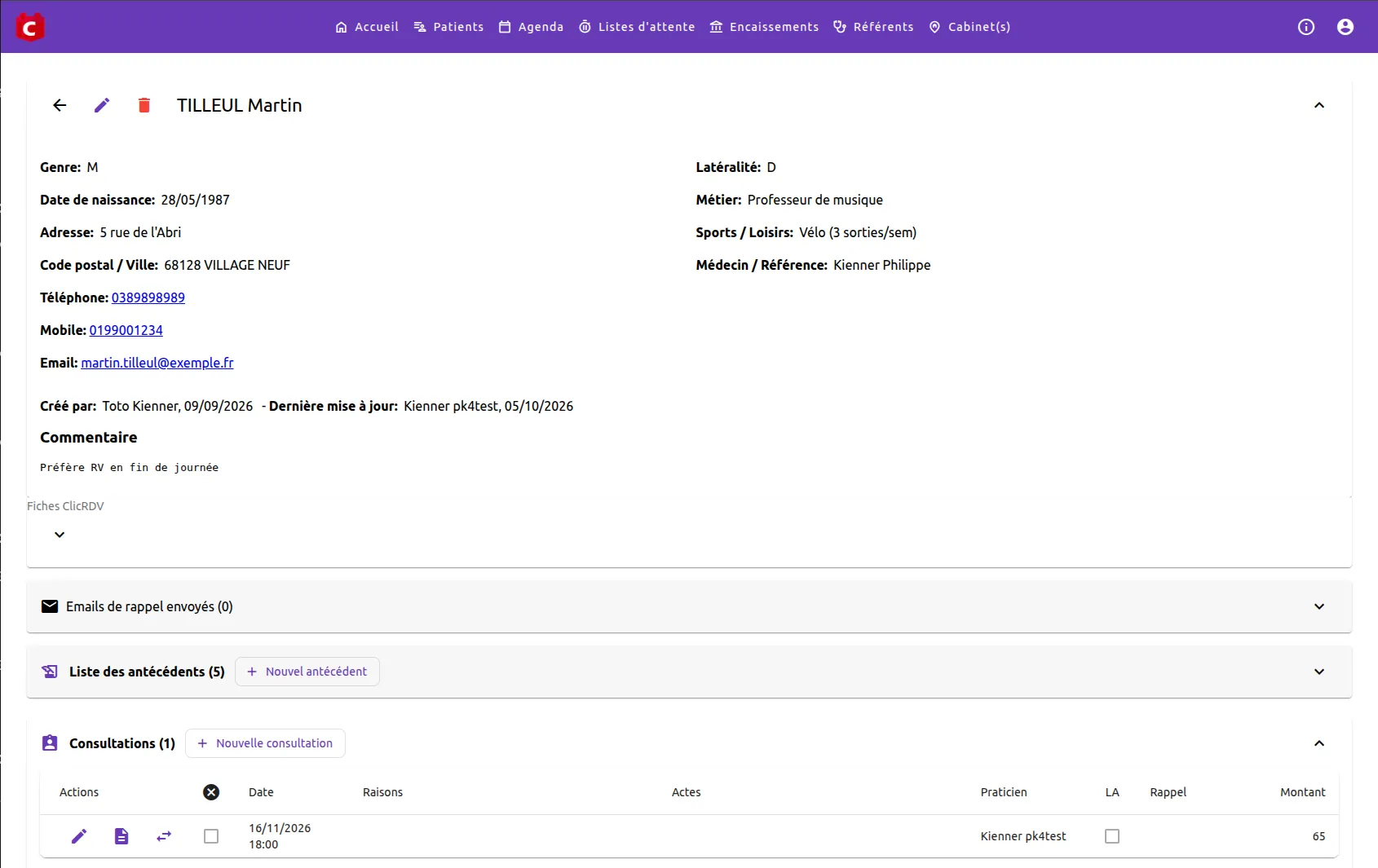The width and height of the screenshot is (1378, 868).
Task: Collapse the Consultations section chevron
Action: coord(1319,743)
